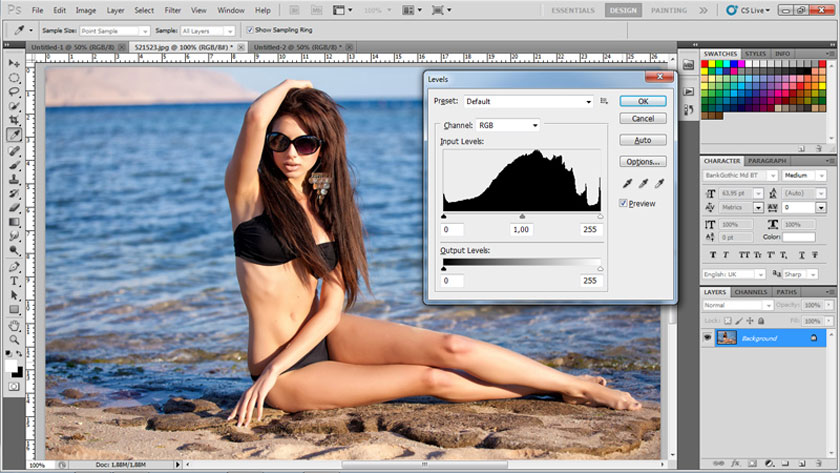Viewport: 840px width, 473px height.
Task: Open the preset options icon beside Preset
Action: pos(604,101)
